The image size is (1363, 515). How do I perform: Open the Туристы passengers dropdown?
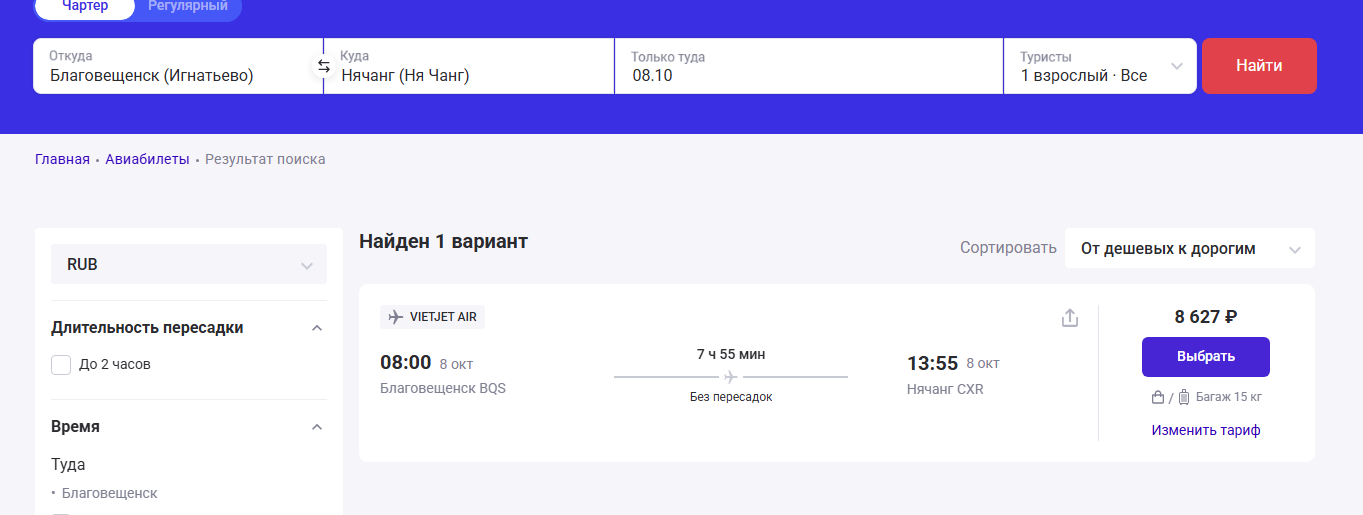[x=1099, y=66]
